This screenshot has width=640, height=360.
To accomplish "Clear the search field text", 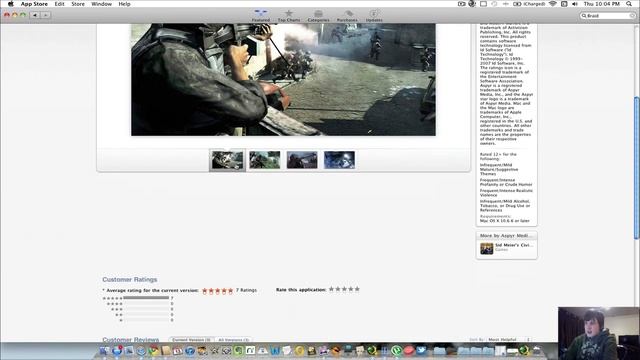I will pos(632,16).
